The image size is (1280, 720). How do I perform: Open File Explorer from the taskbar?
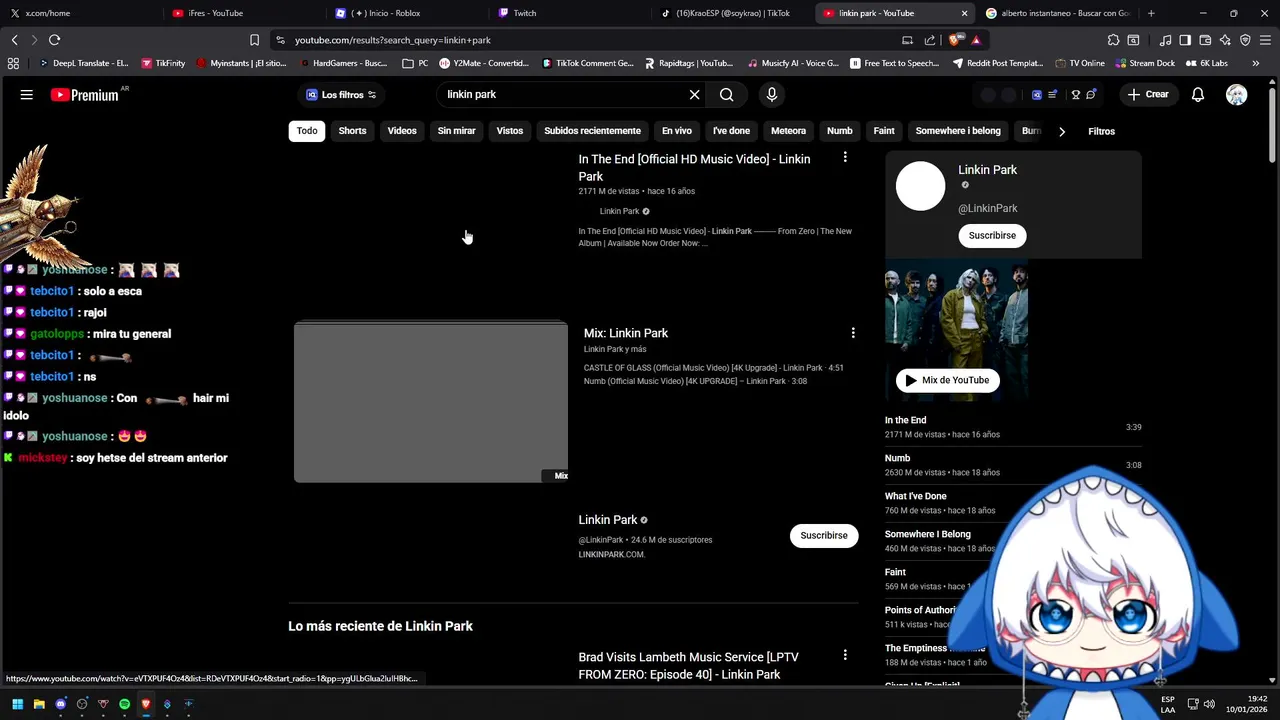[39, 704]
